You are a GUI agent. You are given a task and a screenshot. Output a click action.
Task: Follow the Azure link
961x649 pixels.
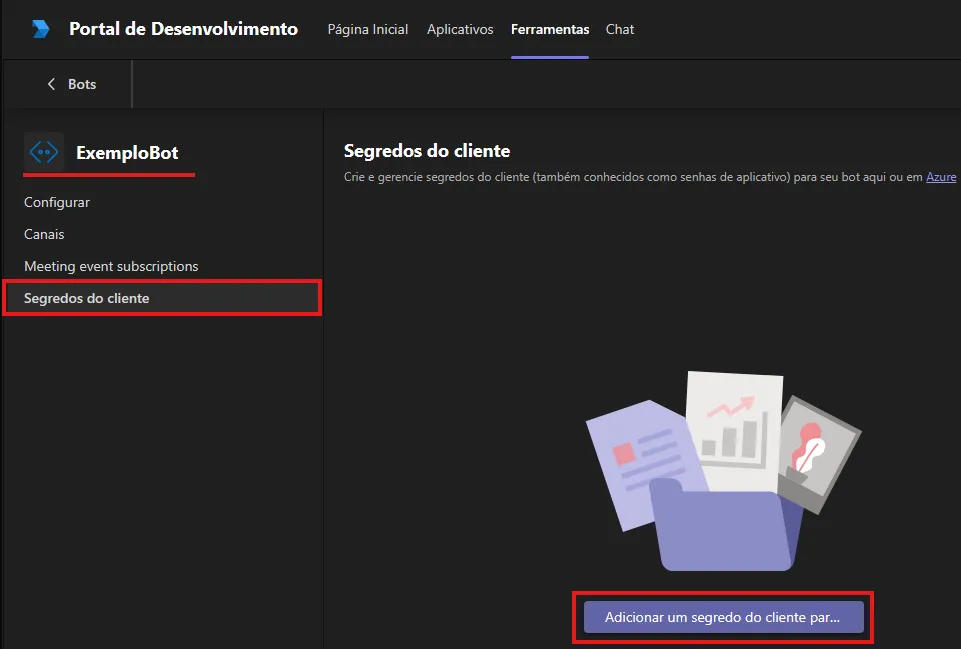coord(941,177)
